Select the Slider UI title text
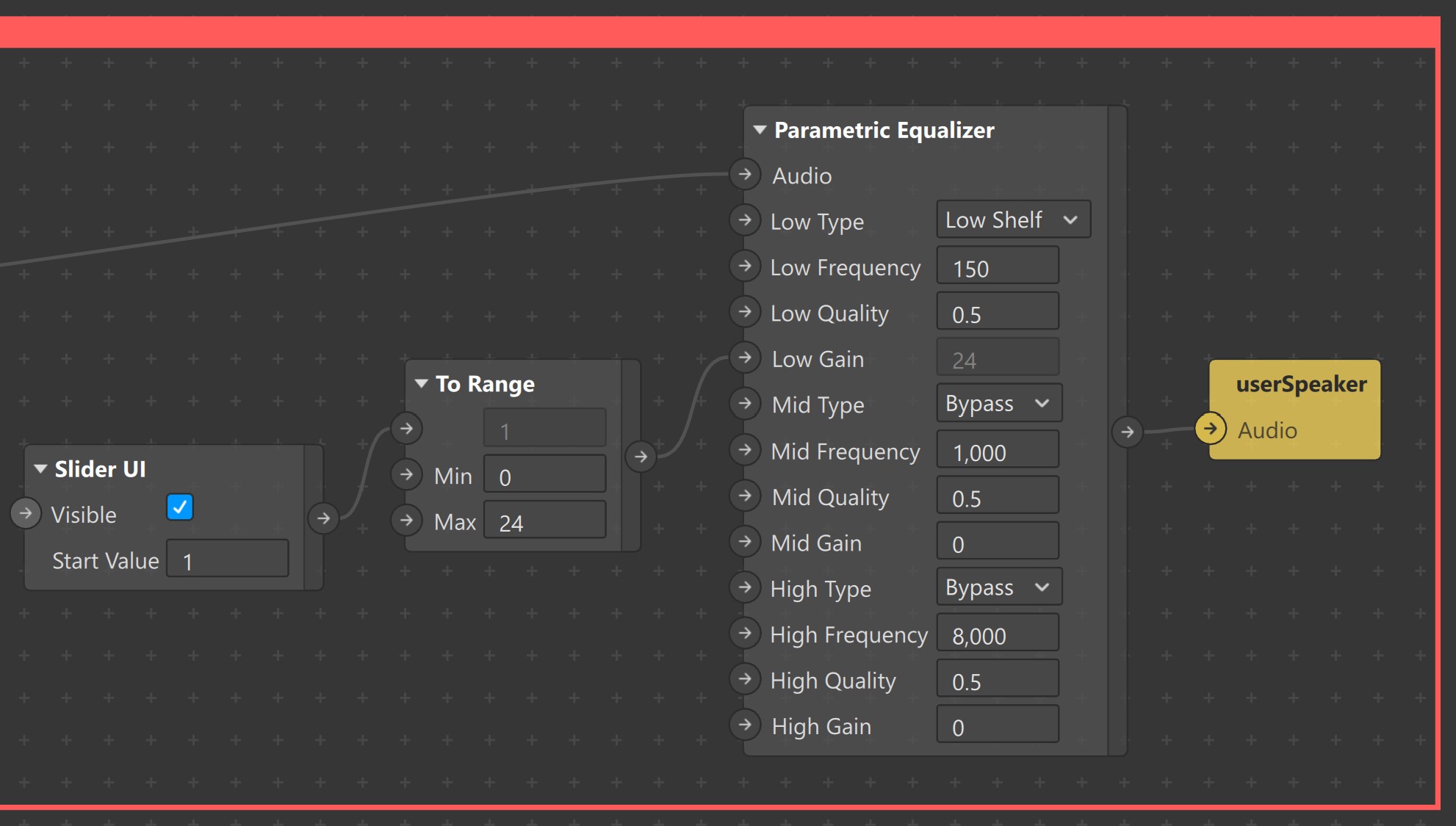The width and height of the screenshot is (1456, 826). pos(100,469)
